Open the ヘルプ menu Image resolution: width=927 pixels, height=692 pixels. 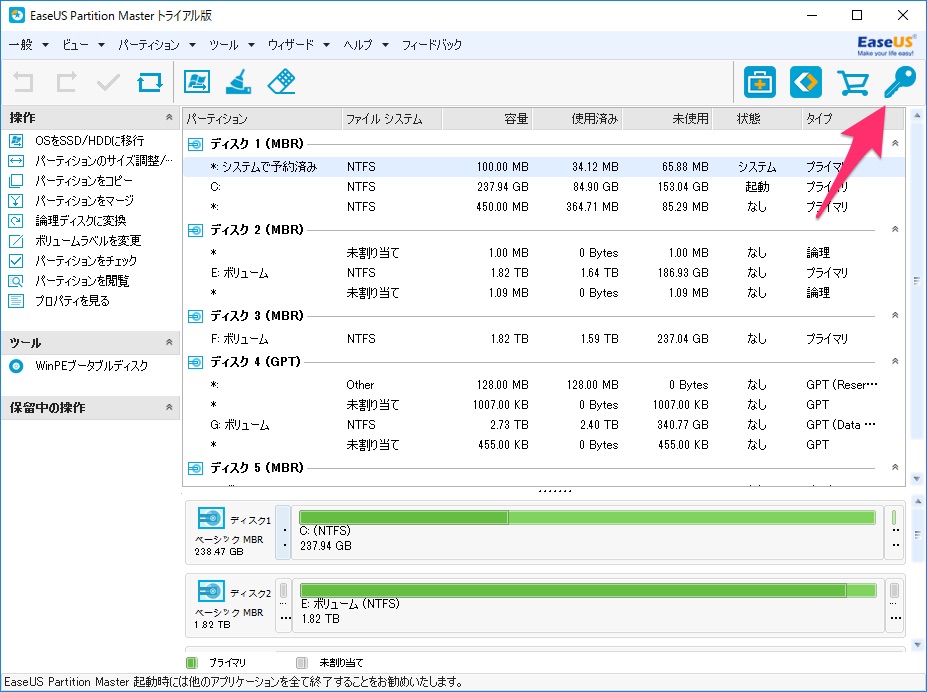[366, 45]
